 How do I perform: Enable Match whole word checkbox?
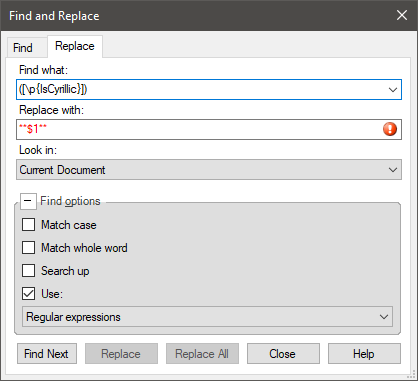point(28,248)
